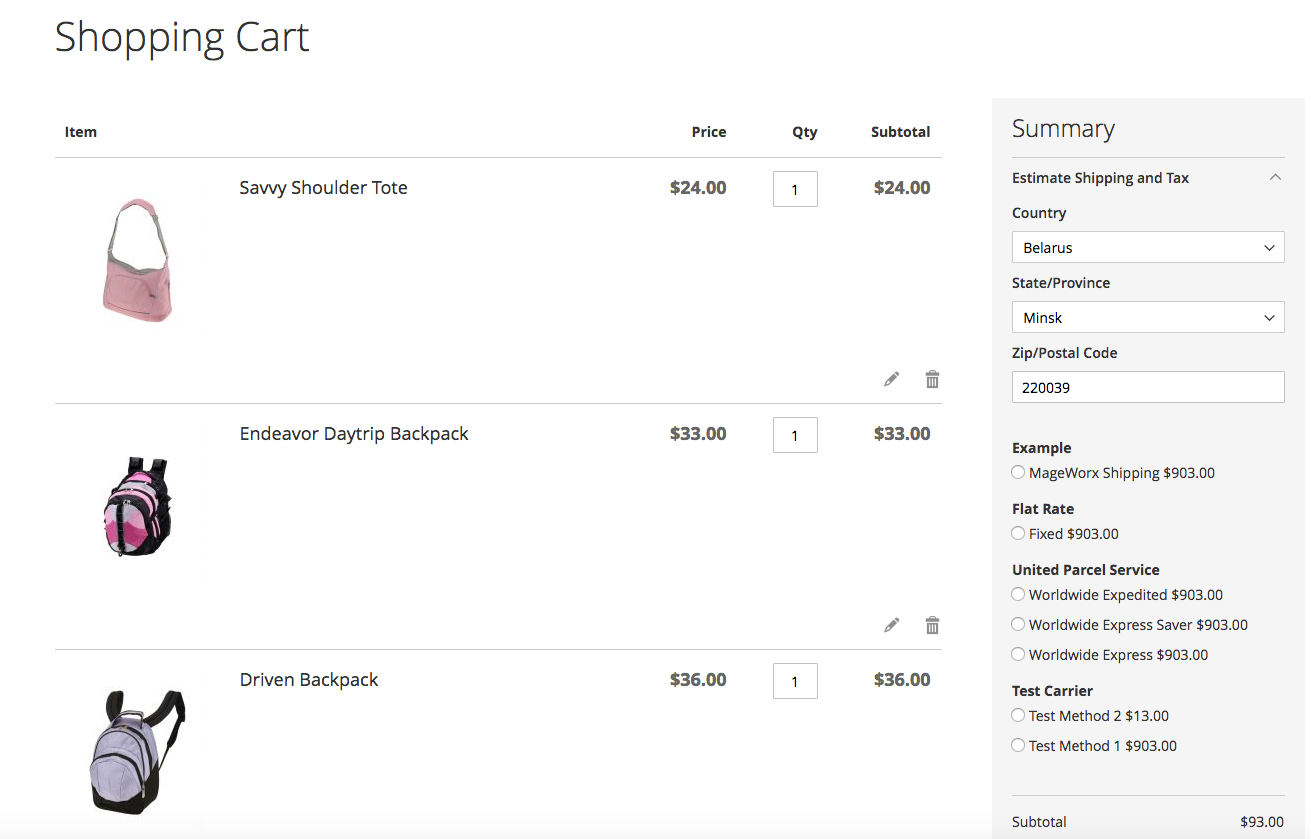
Task: Choose Flat Rate Fixed $903.00 shipping
Action: pyautogui.click(x=1018, y=533)
